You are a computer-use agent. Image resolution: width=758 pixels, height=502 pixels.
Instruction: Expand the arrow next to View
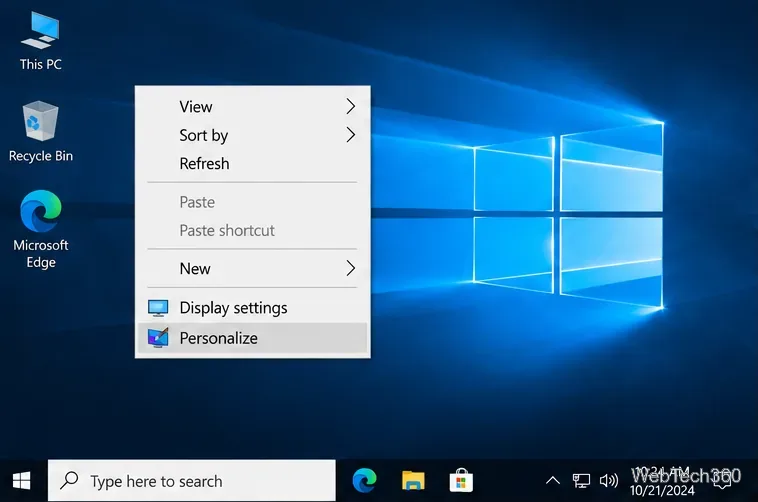[351, 106]
